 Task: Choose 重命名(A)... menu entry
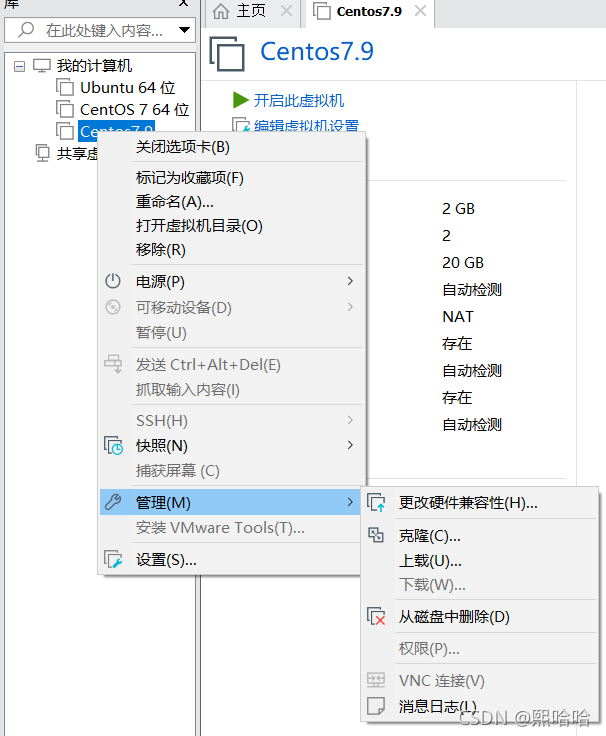click(x=175, y=202)
